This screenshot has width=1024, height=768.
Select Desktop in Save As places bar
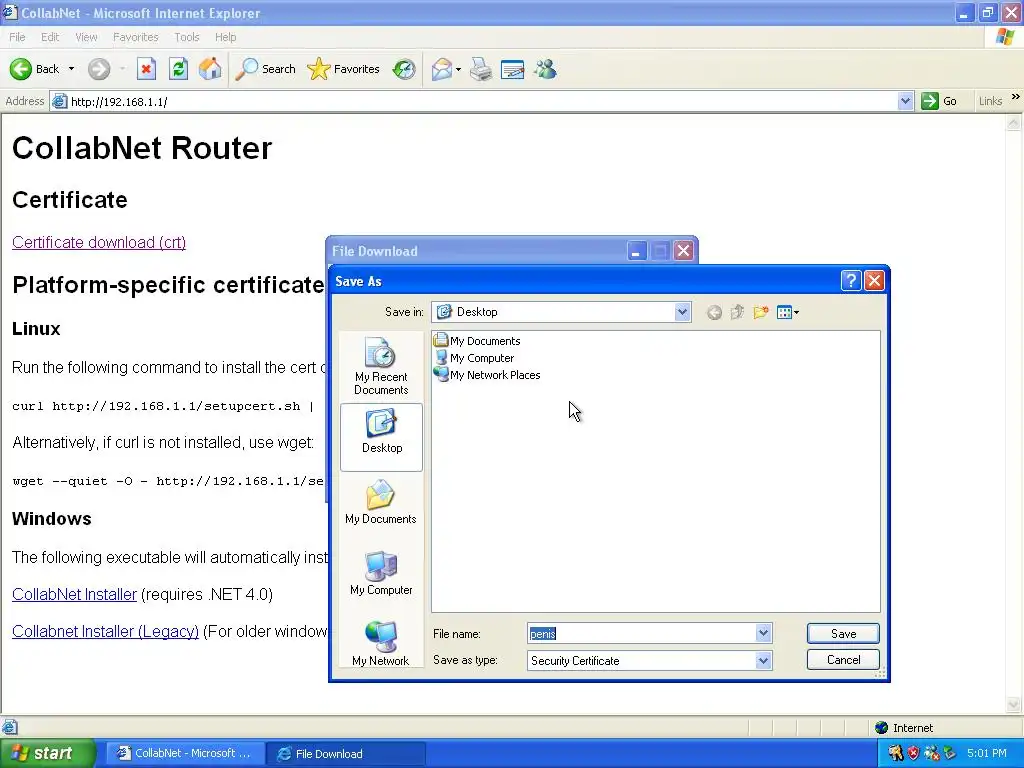point(381,437)
